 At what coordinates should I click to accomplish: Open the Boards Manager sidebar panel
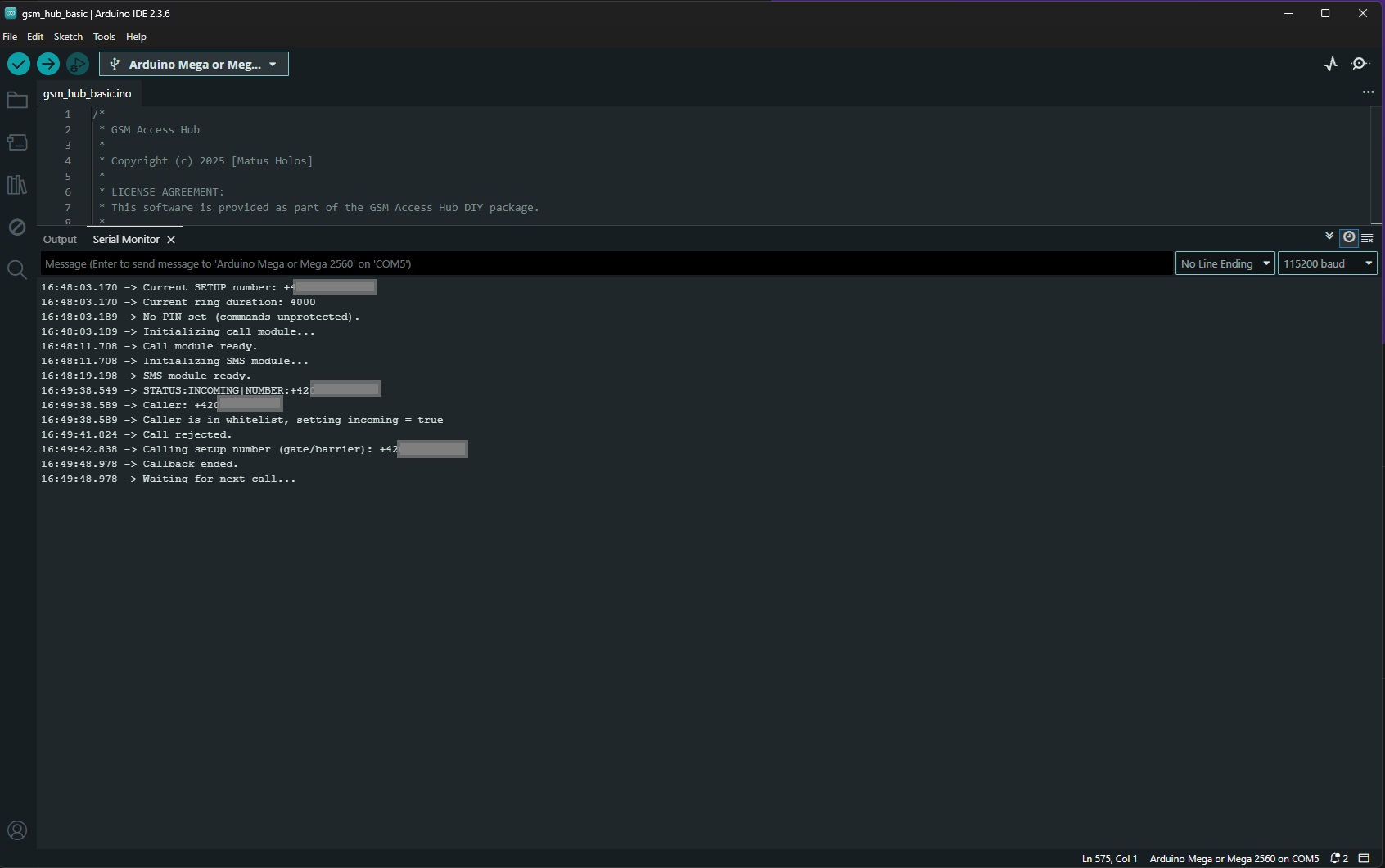click(x=17, y=142)
